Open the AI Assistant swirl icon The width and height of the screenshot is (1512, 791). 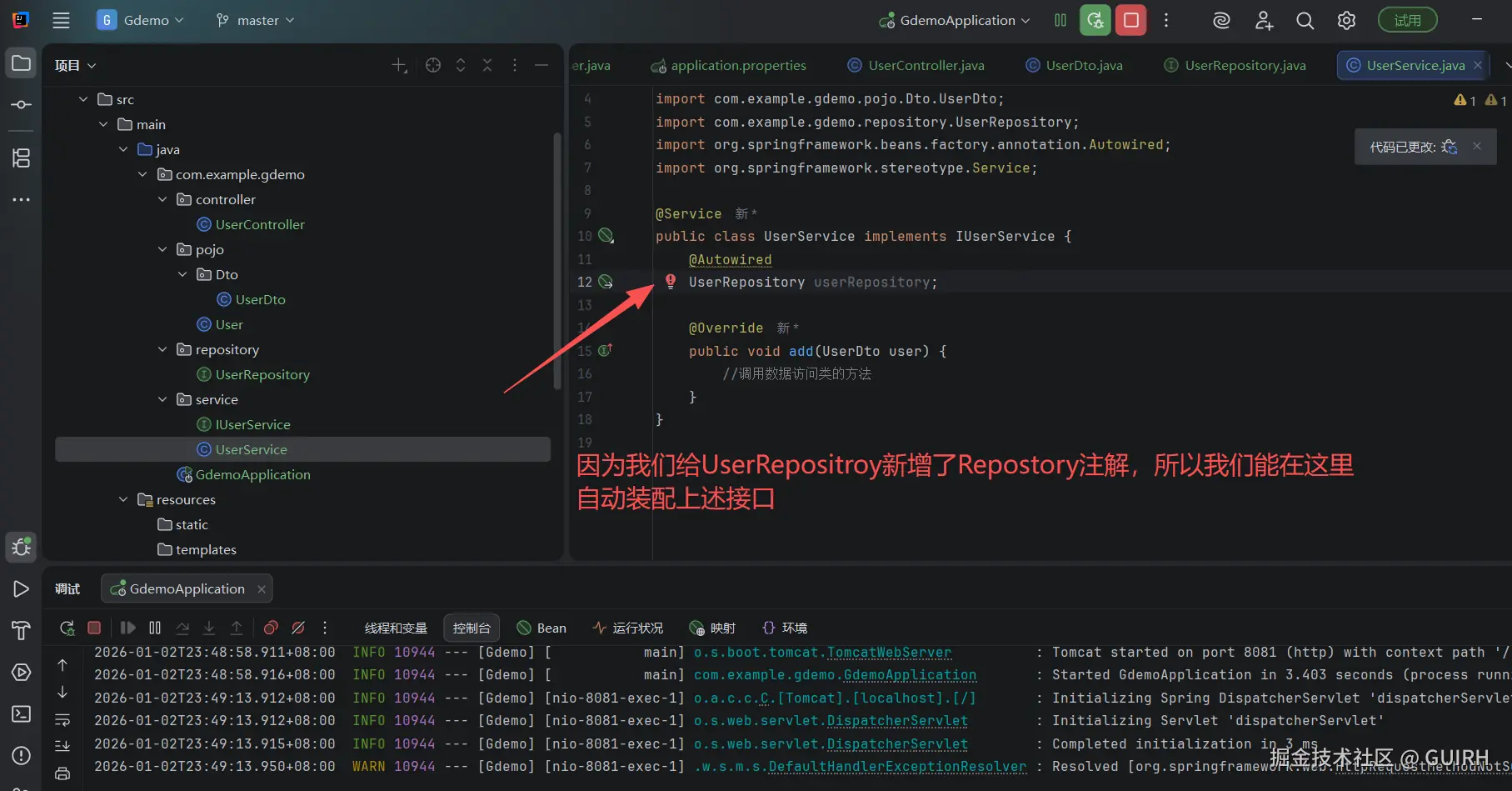1221,21
